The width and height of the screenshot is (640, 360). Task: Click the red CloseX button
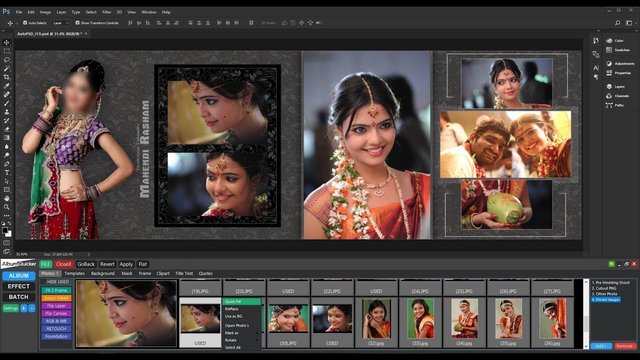64,264
